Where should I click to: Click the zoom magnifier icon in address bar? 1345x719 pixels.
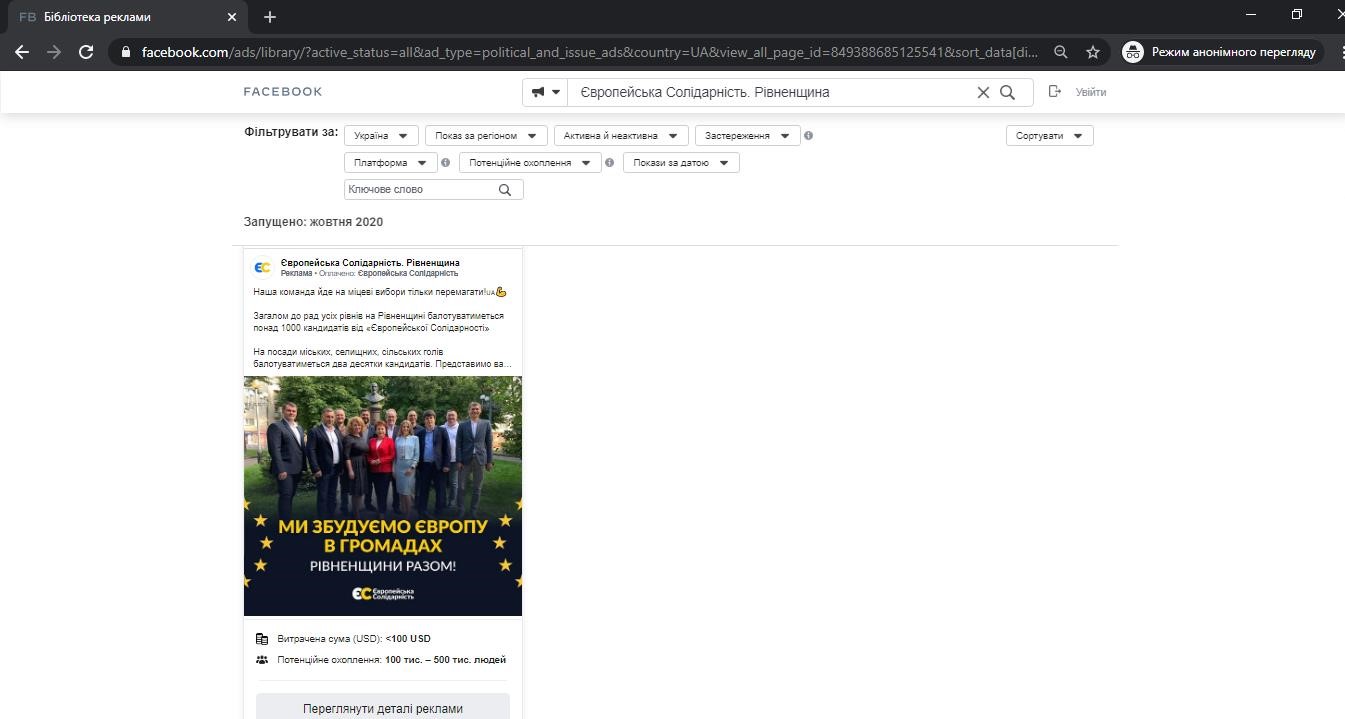[1061, 52]
